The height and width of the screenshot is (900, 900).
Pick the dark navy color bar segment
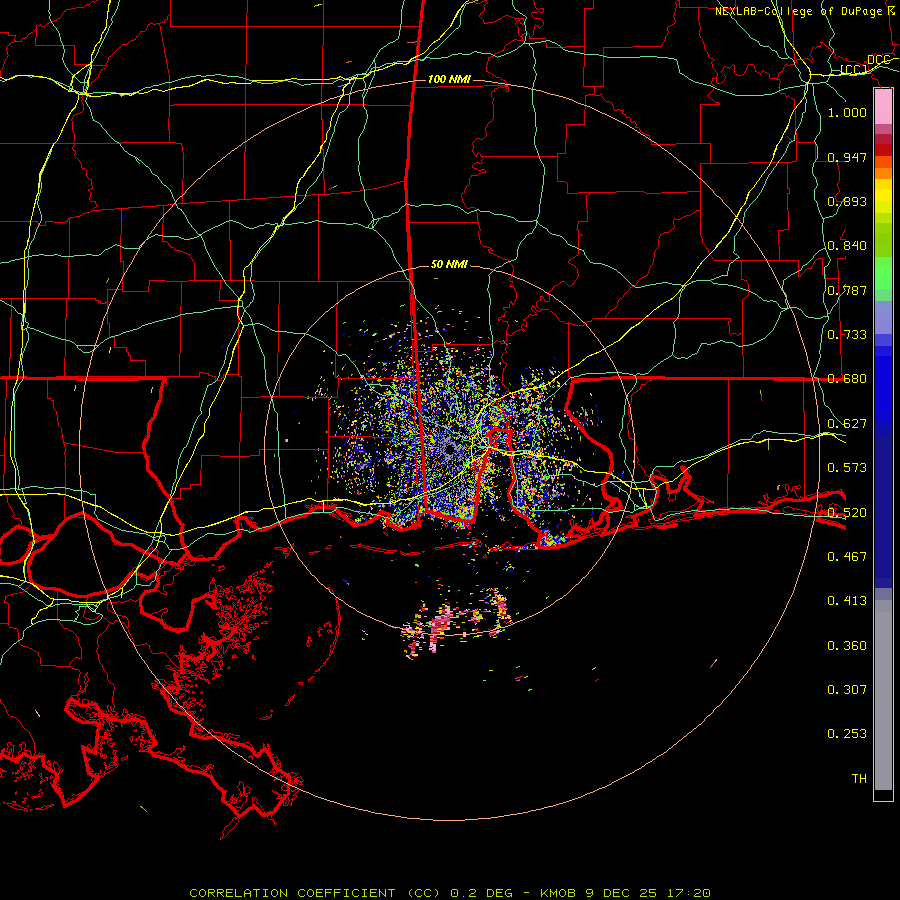(883, 511)
